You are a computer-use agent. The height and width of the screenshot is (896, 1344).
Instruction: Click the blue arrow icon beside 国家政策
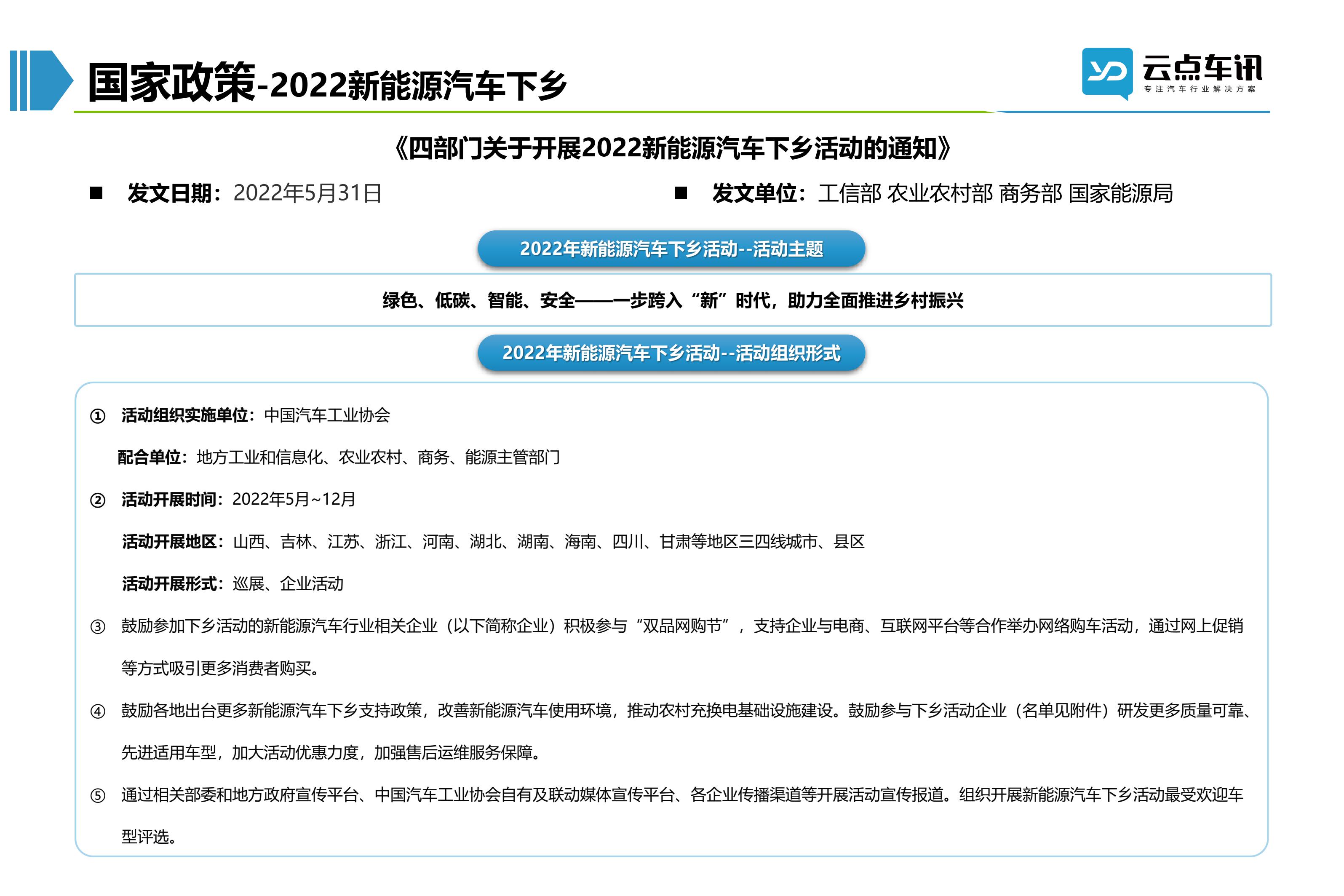[42, 80]
